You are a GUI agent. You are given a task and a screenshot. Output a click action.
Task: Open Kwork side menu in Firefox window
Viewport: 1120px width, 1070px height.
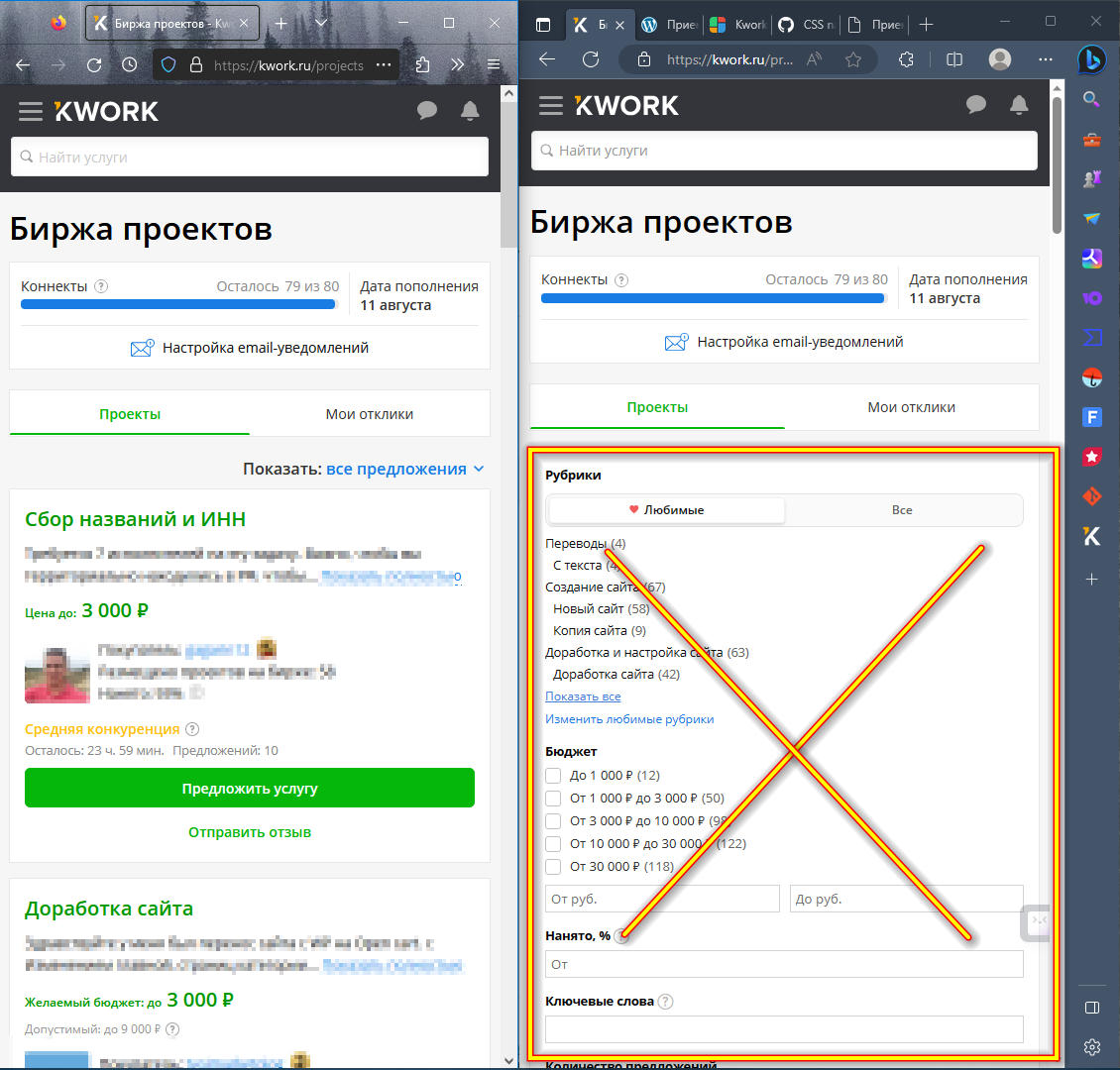click(x=31, y=111)
